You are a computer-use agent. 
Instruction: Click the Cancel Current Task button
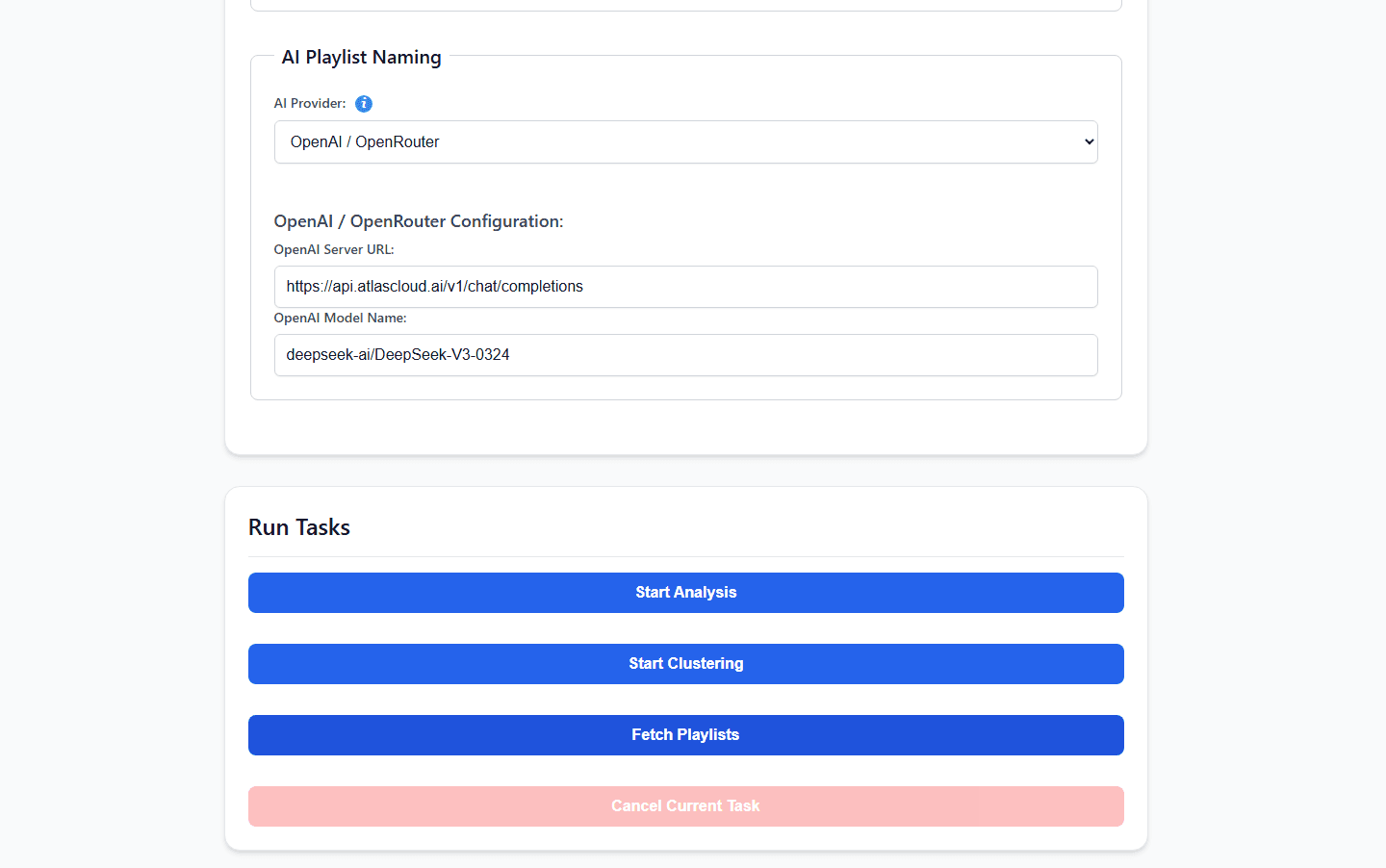pyautogui.click(x=685, y=806)
